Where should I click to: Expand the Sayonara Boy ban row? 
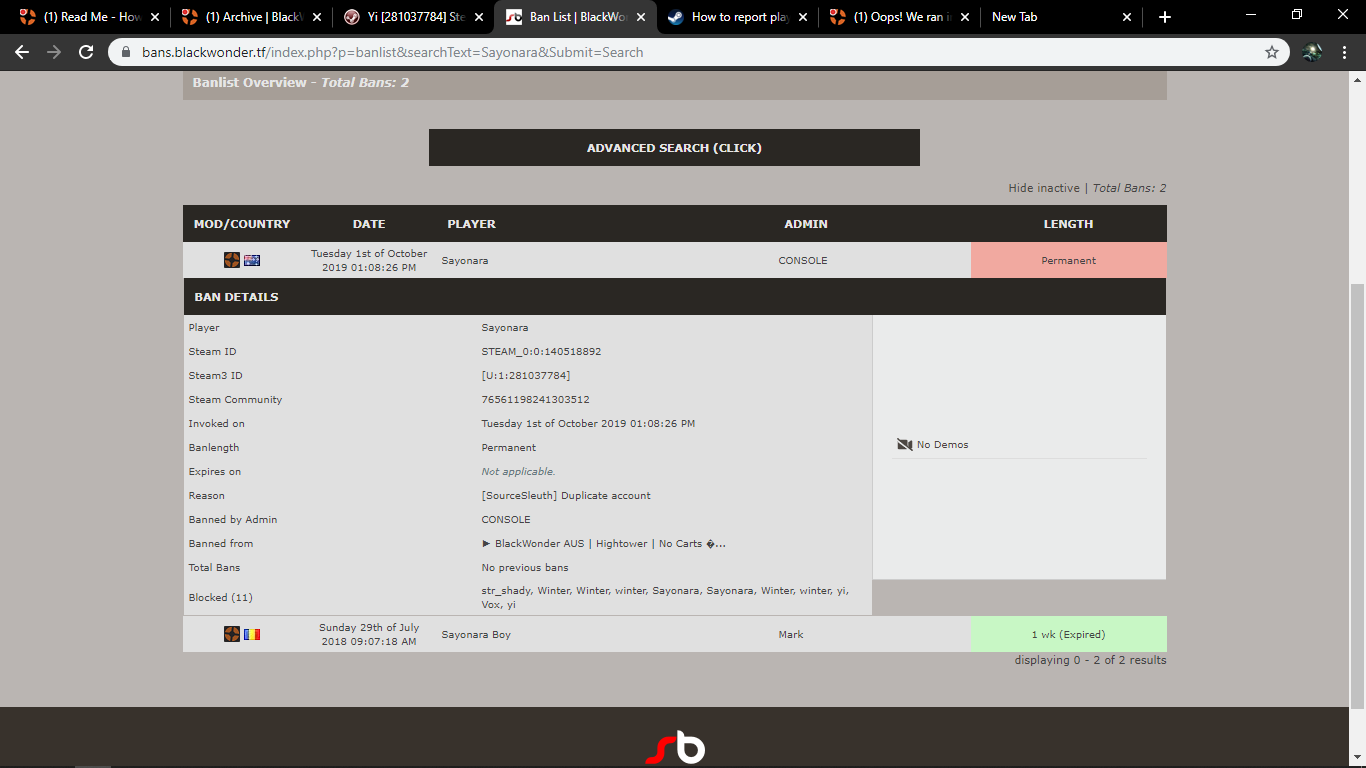674,634
